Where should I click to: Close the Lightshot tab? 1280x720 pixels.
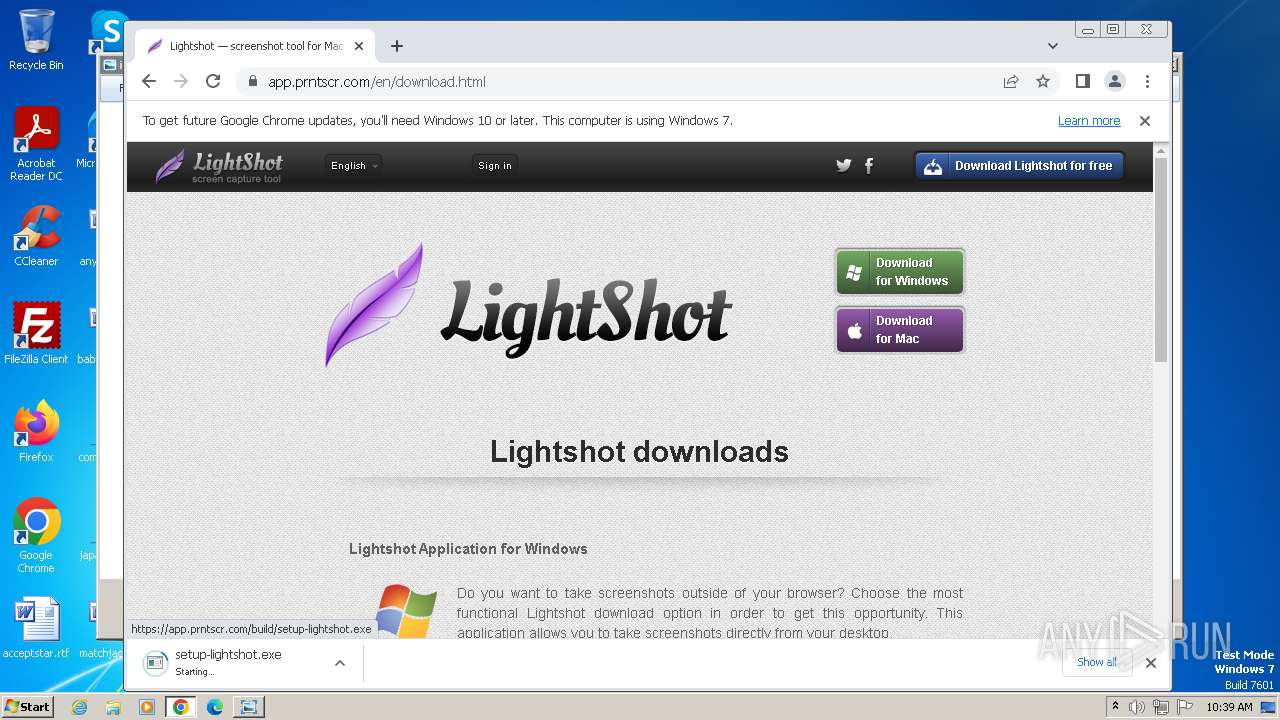point(359,46)
